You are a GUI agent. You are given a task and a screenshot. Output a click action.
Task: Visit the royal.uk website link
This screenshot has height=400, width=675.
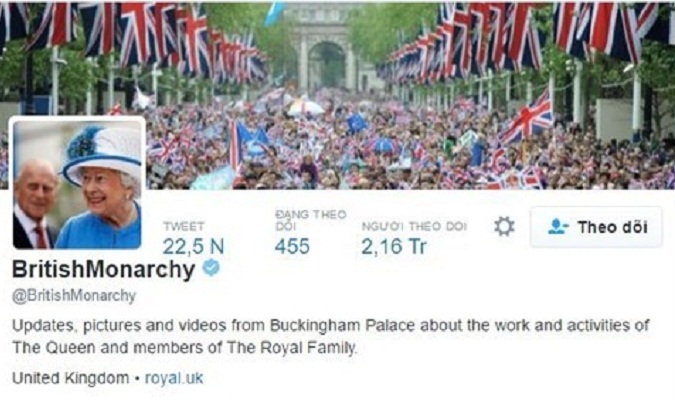[174, 378]
